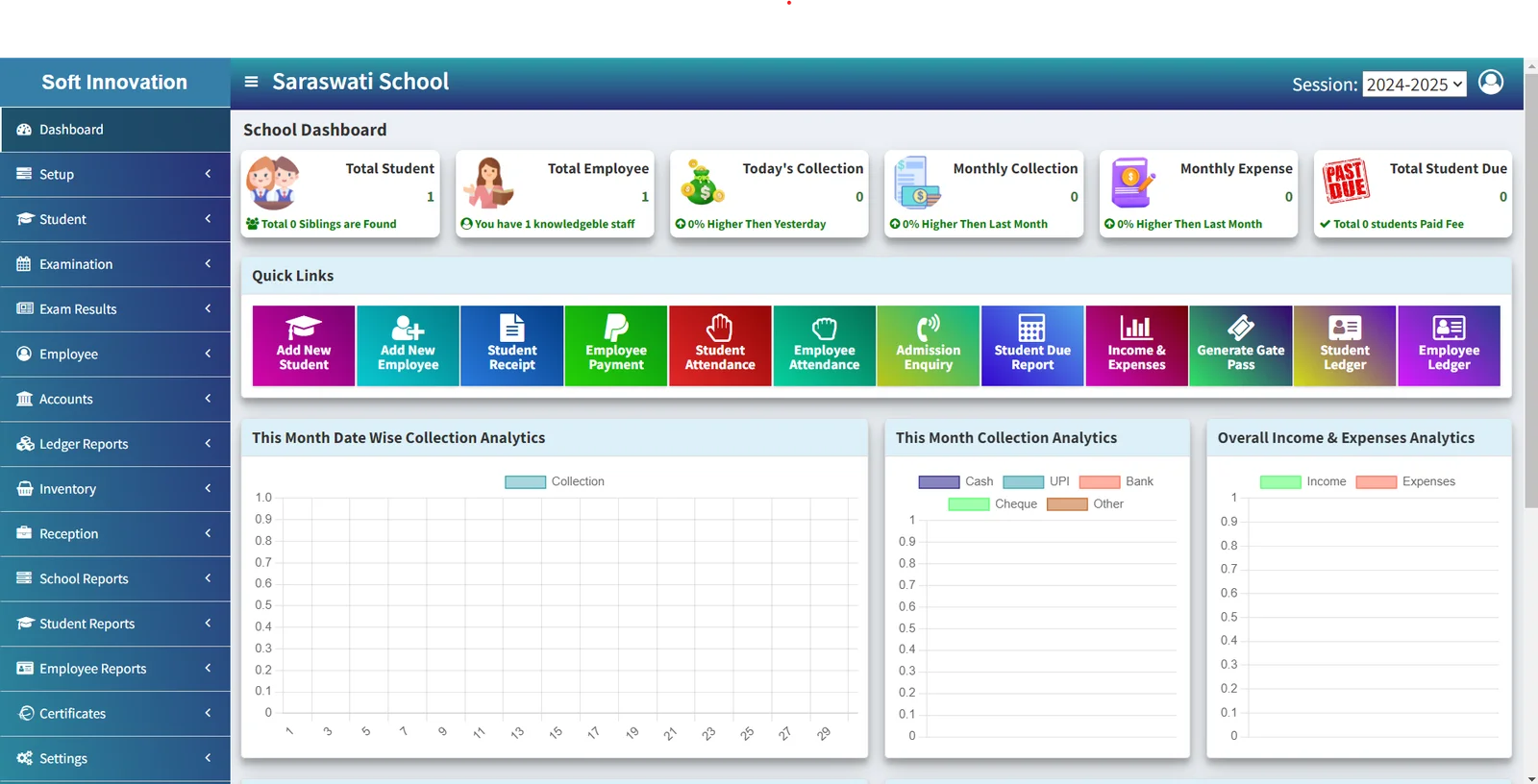Click the Ledger Reports binoculars icon
This screenshot has width=1538, height=784.
[25, 444]
